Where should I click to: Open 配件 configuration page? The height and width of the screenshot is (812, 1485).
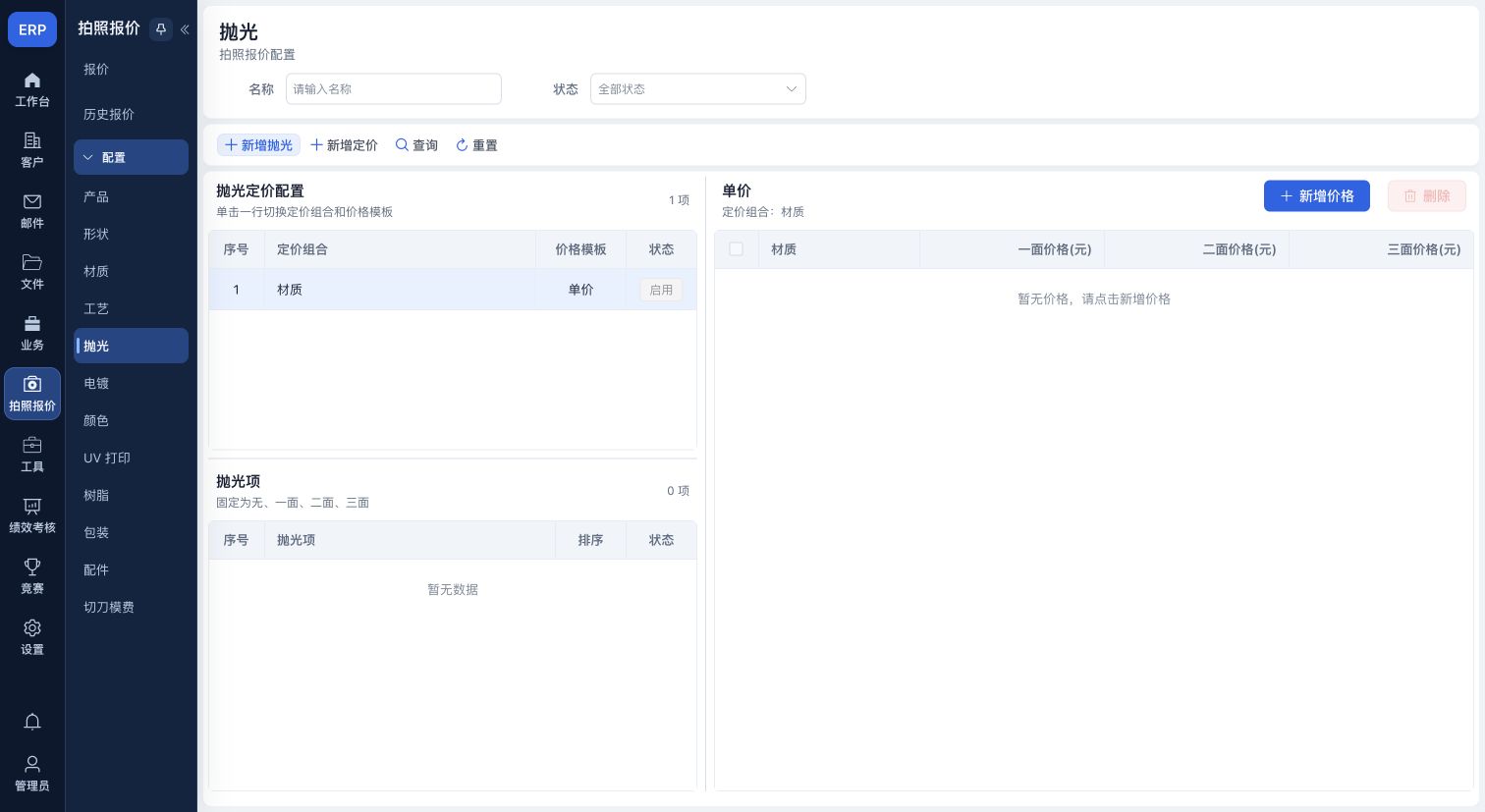tap(131, 569)
